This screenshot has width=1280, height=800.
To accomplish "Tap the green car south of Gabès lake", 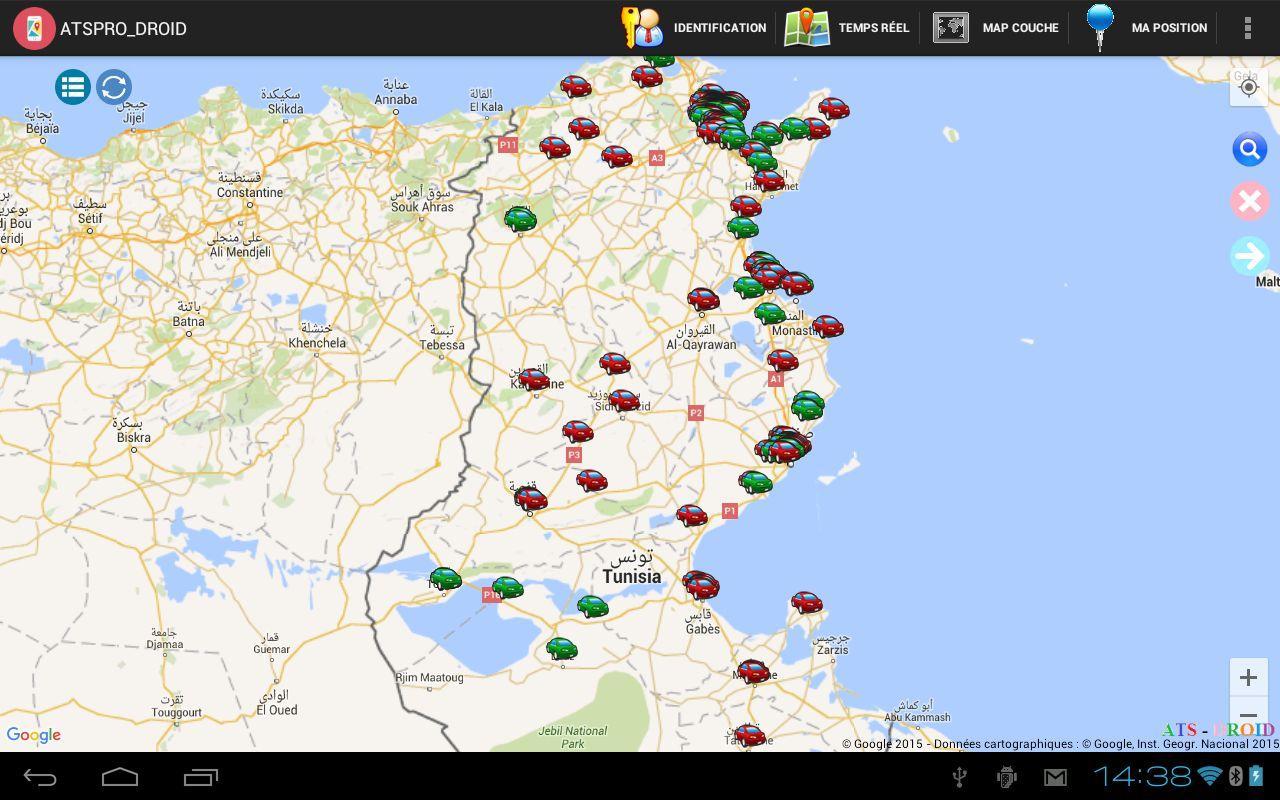I will 561,649.
